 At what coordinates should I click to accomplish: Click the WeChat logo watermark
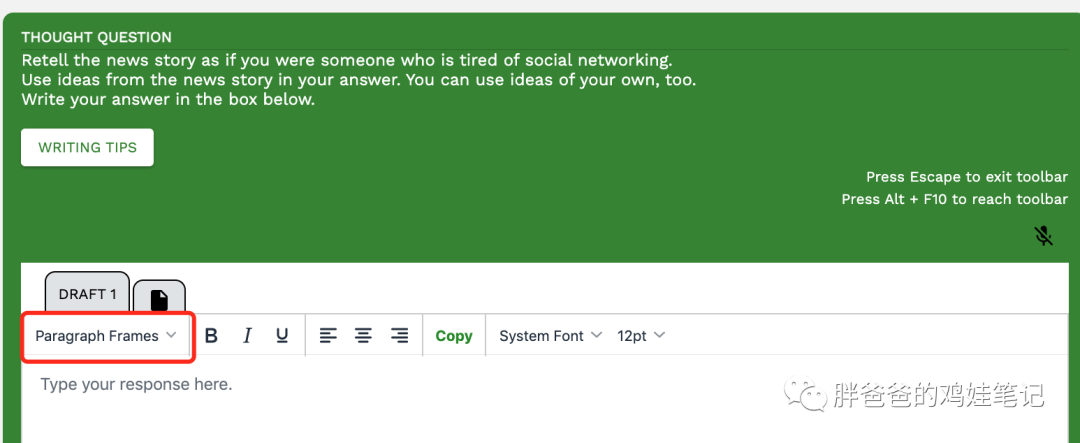pos(804,395)
